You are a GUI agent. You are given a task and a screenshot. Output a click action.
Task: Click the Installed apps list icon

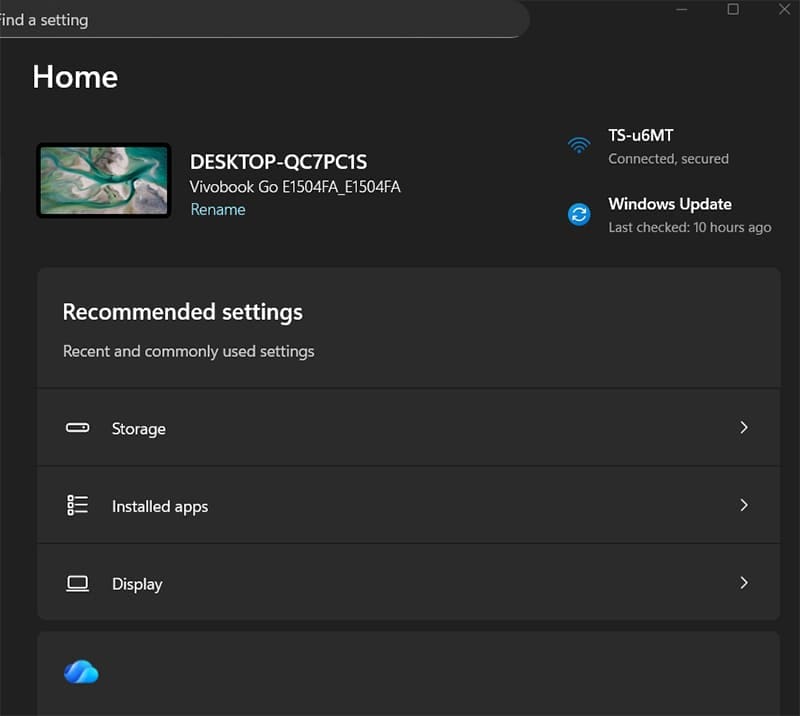tap(77, 505)
